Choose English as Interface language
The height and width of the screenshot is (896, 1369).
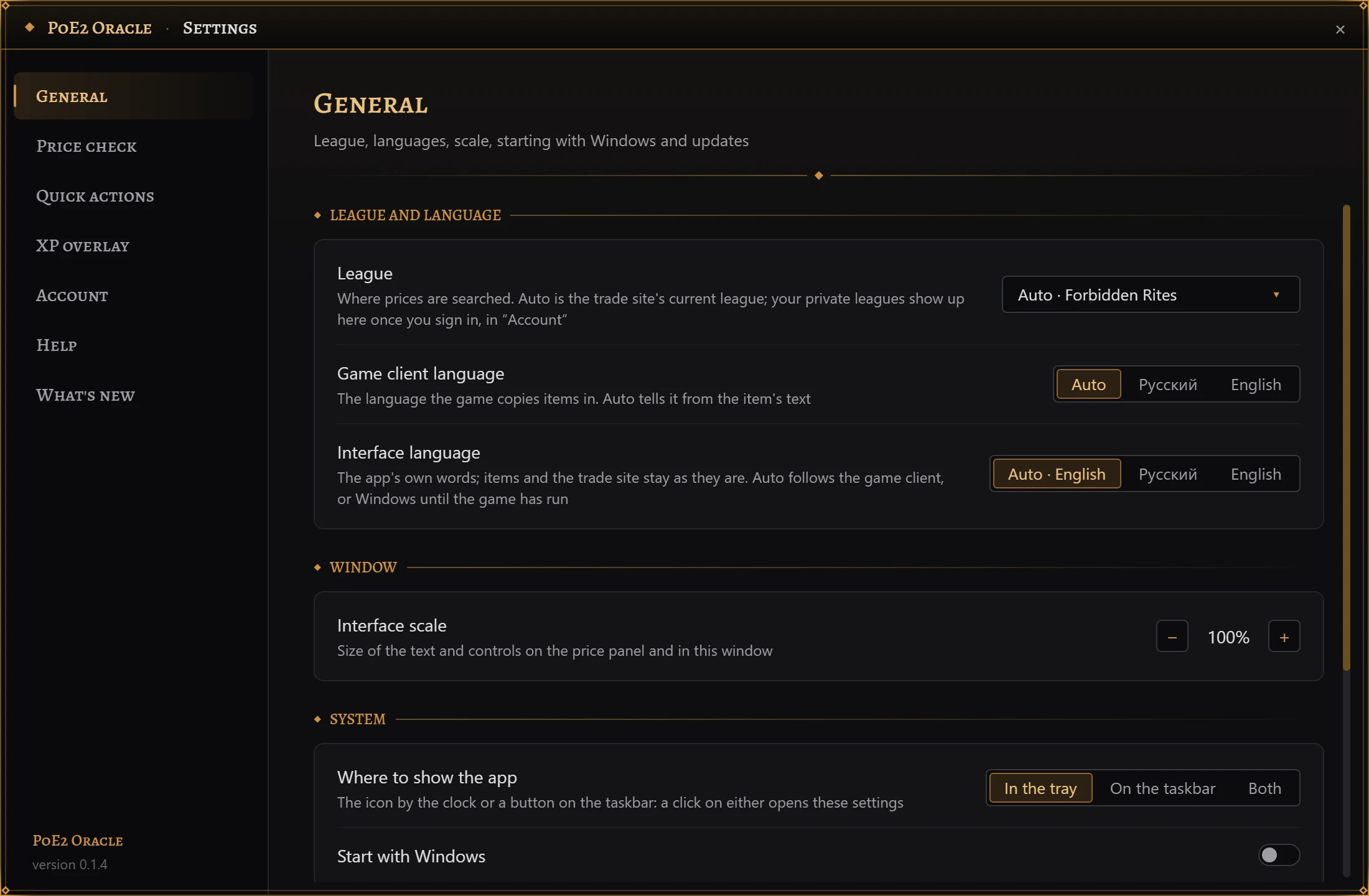point(1256,474)
